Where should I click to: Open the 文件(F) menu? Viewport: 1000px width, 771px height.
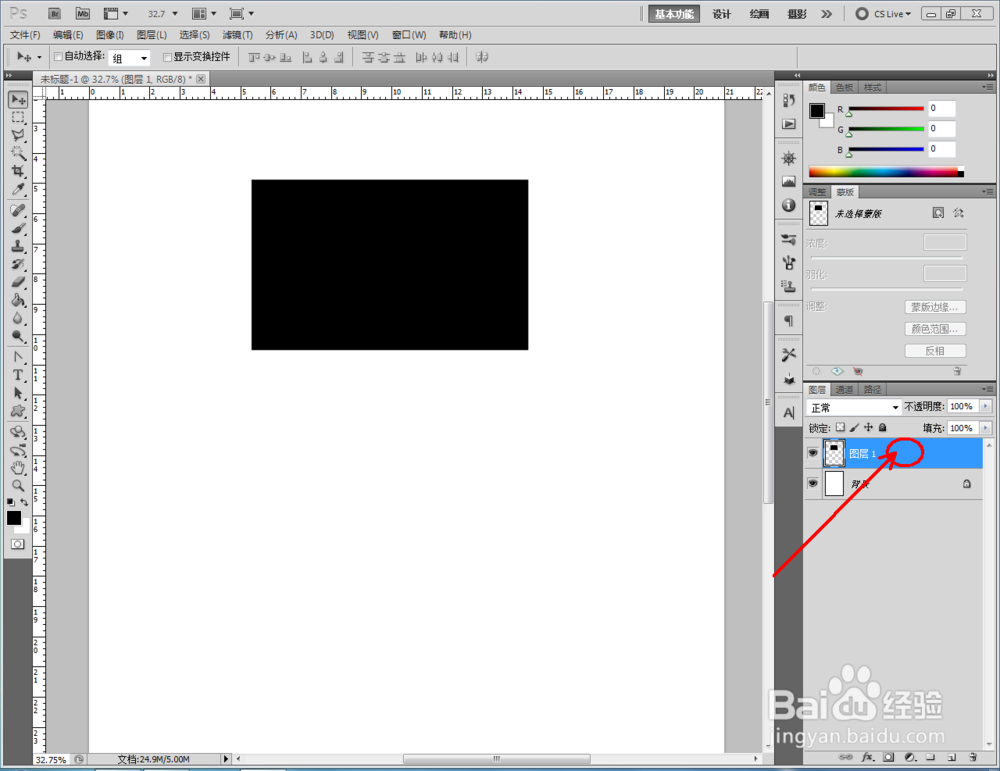(25, 35)
